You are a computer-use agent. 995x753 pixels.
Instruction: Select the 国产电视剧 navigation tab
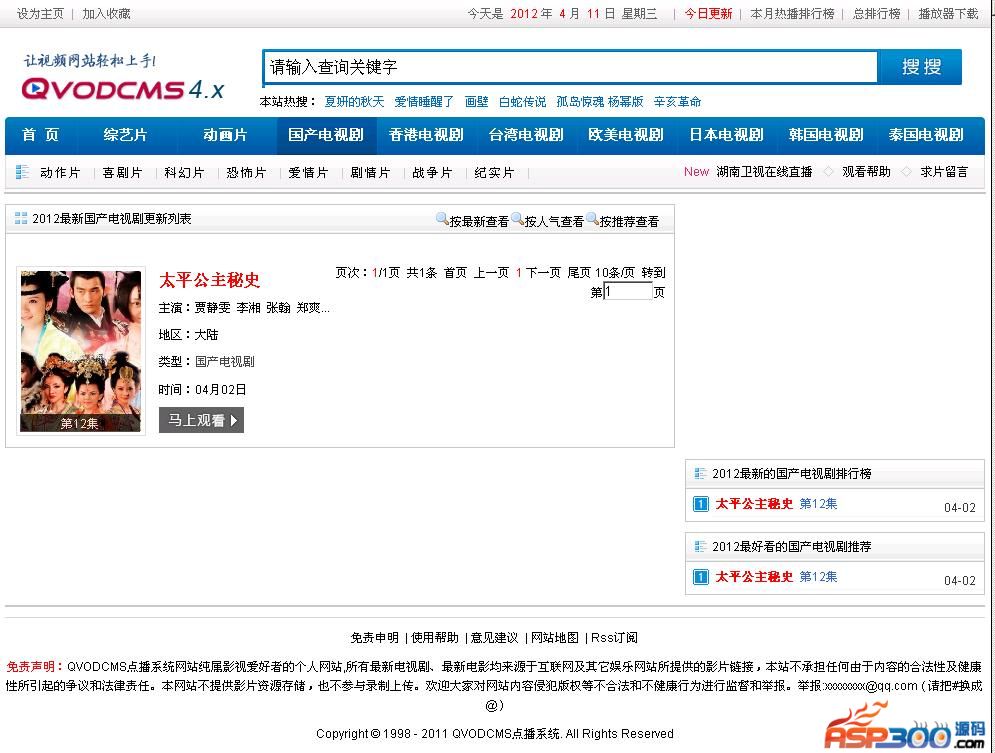coord(326,134)
